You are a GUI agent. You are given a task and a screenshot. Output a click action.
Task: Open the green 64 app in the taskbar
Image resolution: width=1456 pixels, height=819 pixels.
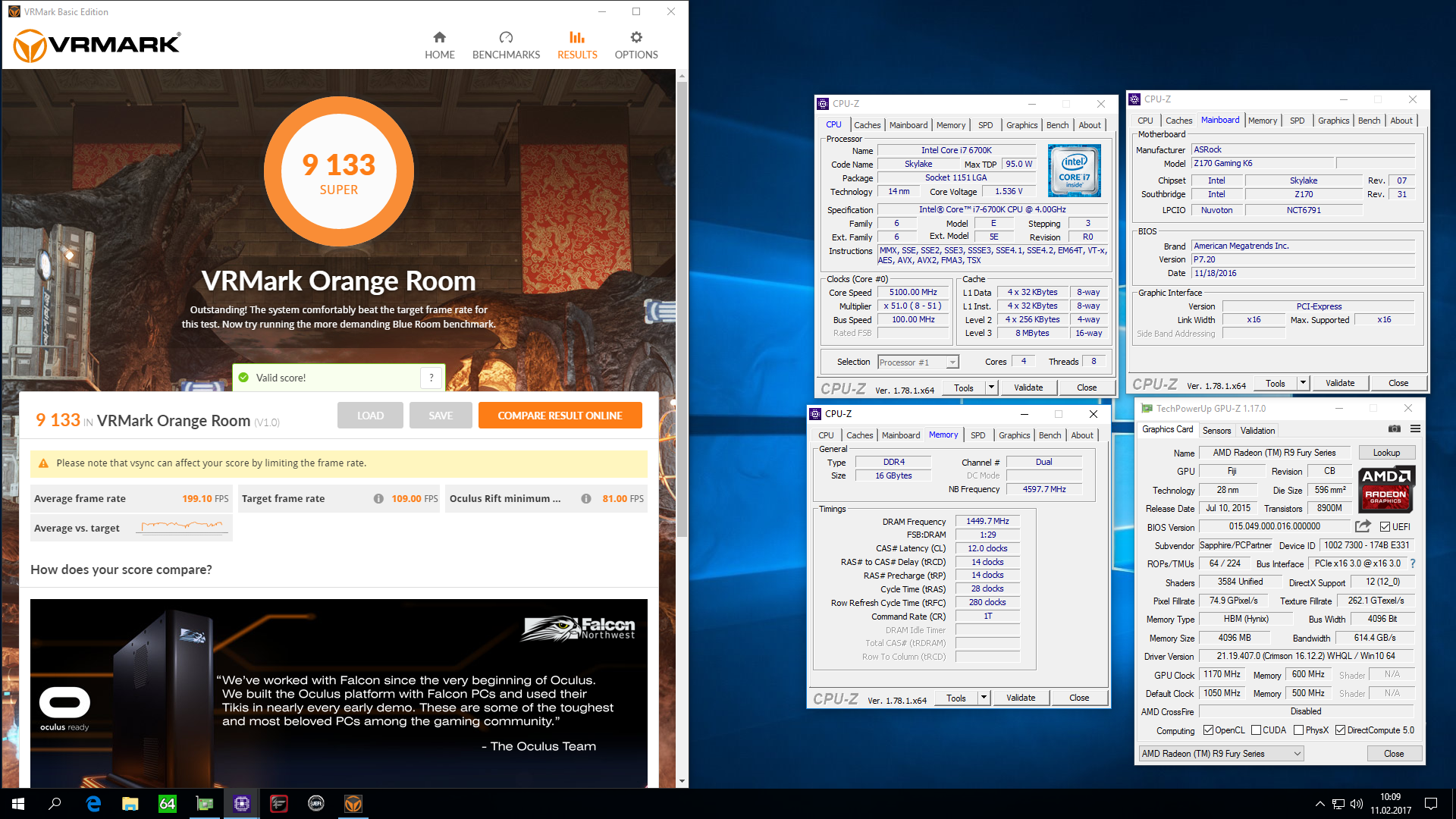tap(168, 804)
